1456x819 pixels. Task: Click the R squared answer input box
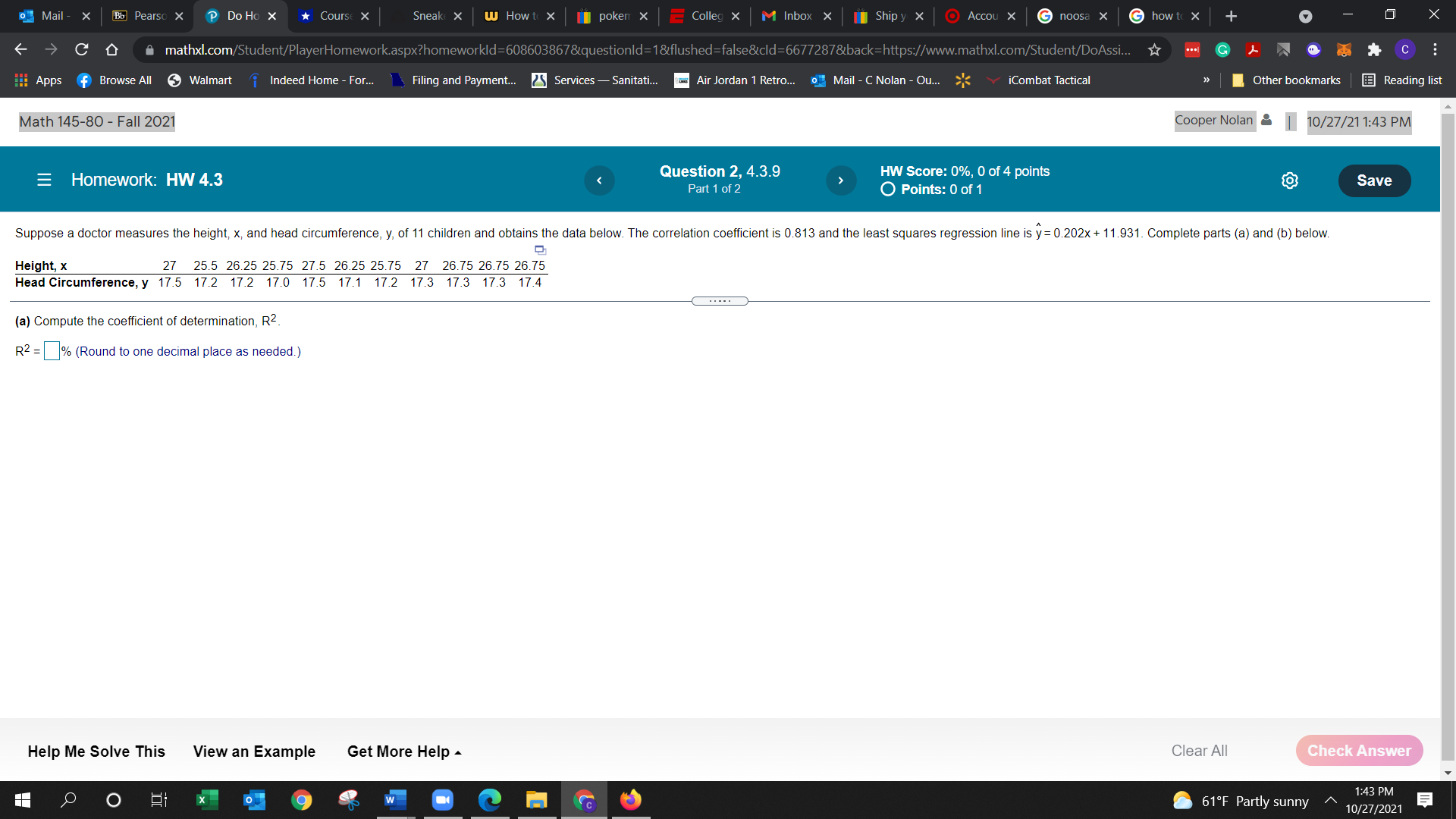[x=52, y=351]
